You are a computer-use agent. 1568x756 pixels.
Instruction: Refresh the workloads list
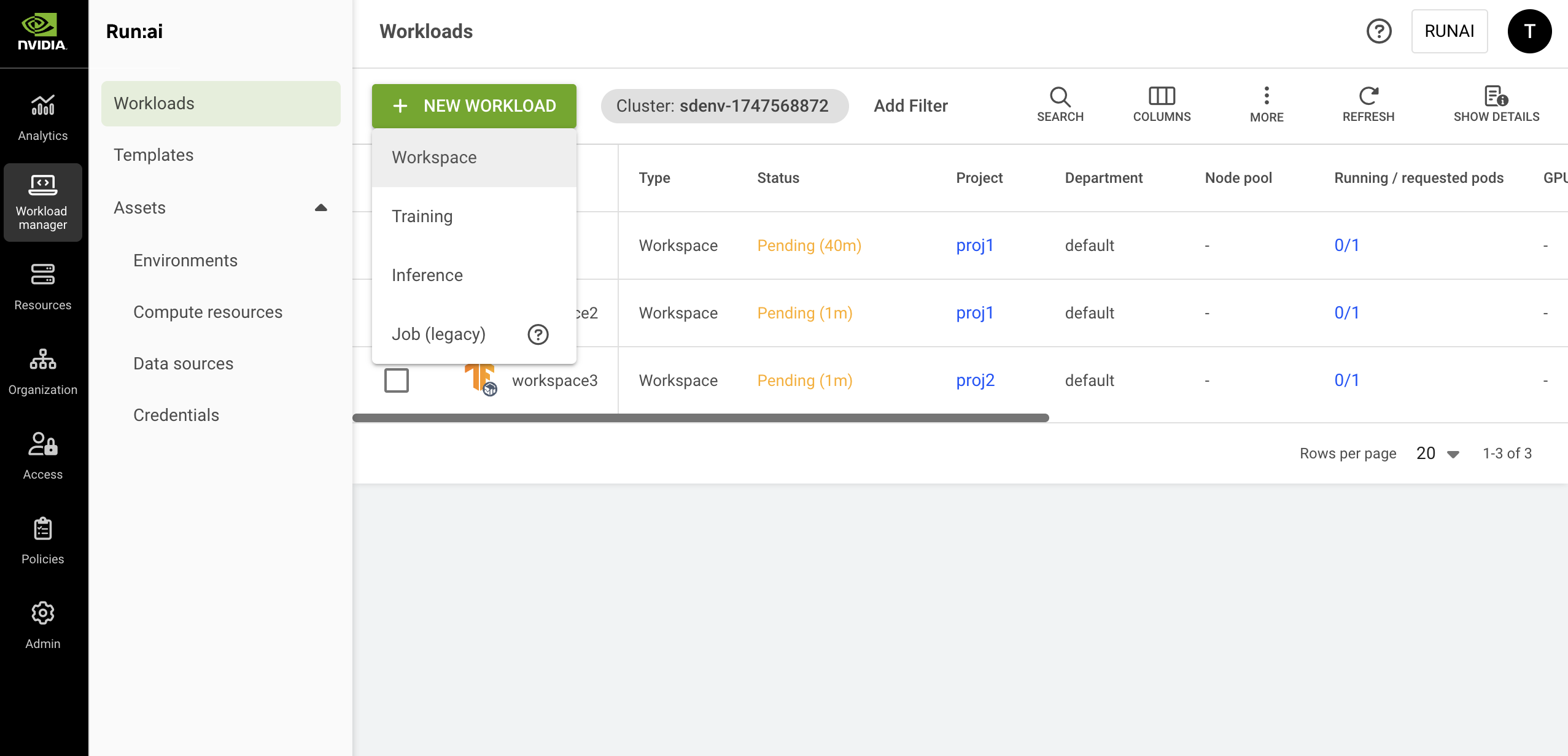tap(1368, 104)
